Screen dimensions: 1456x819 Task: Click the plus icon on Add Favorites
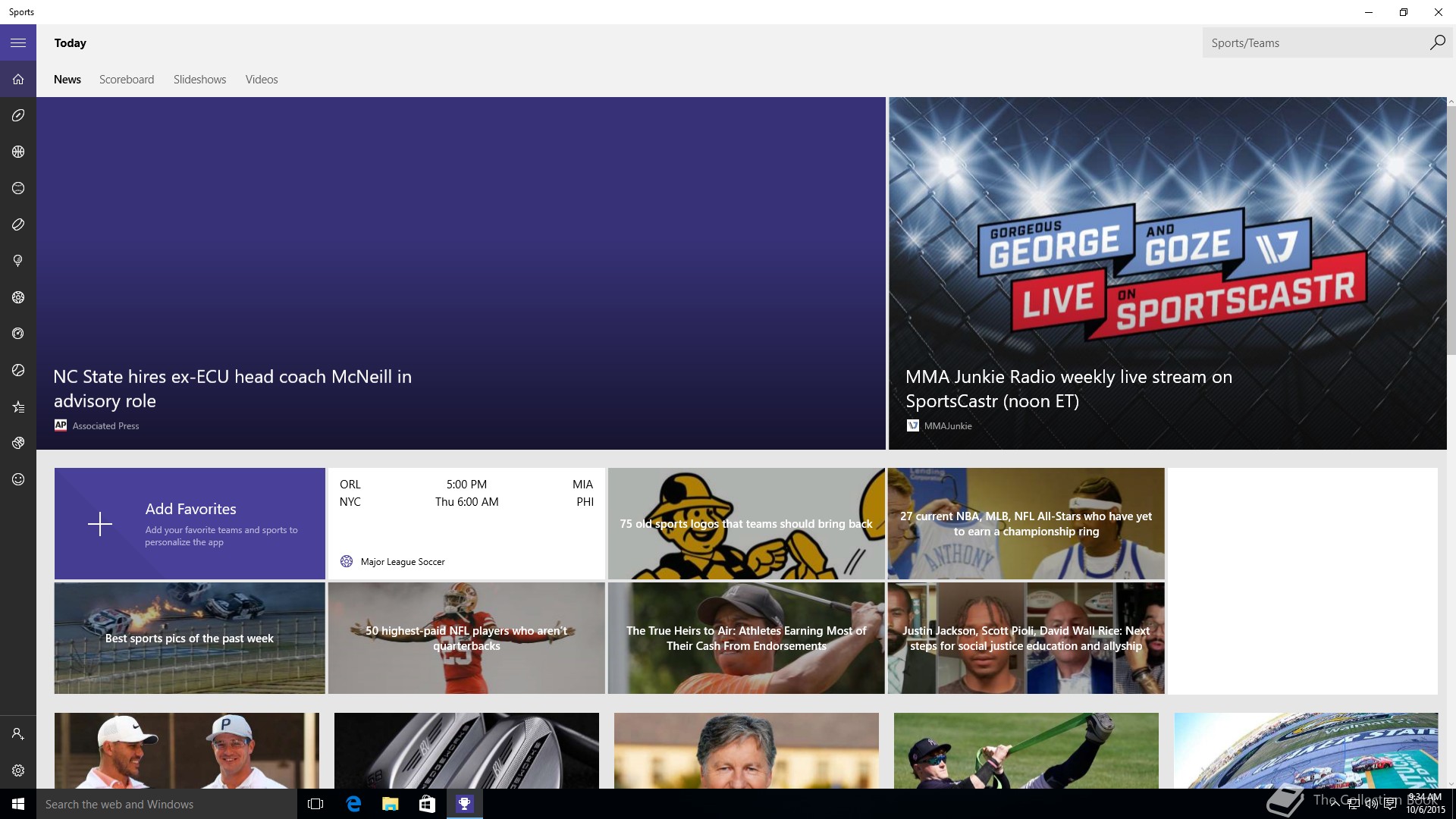[100, 524]
